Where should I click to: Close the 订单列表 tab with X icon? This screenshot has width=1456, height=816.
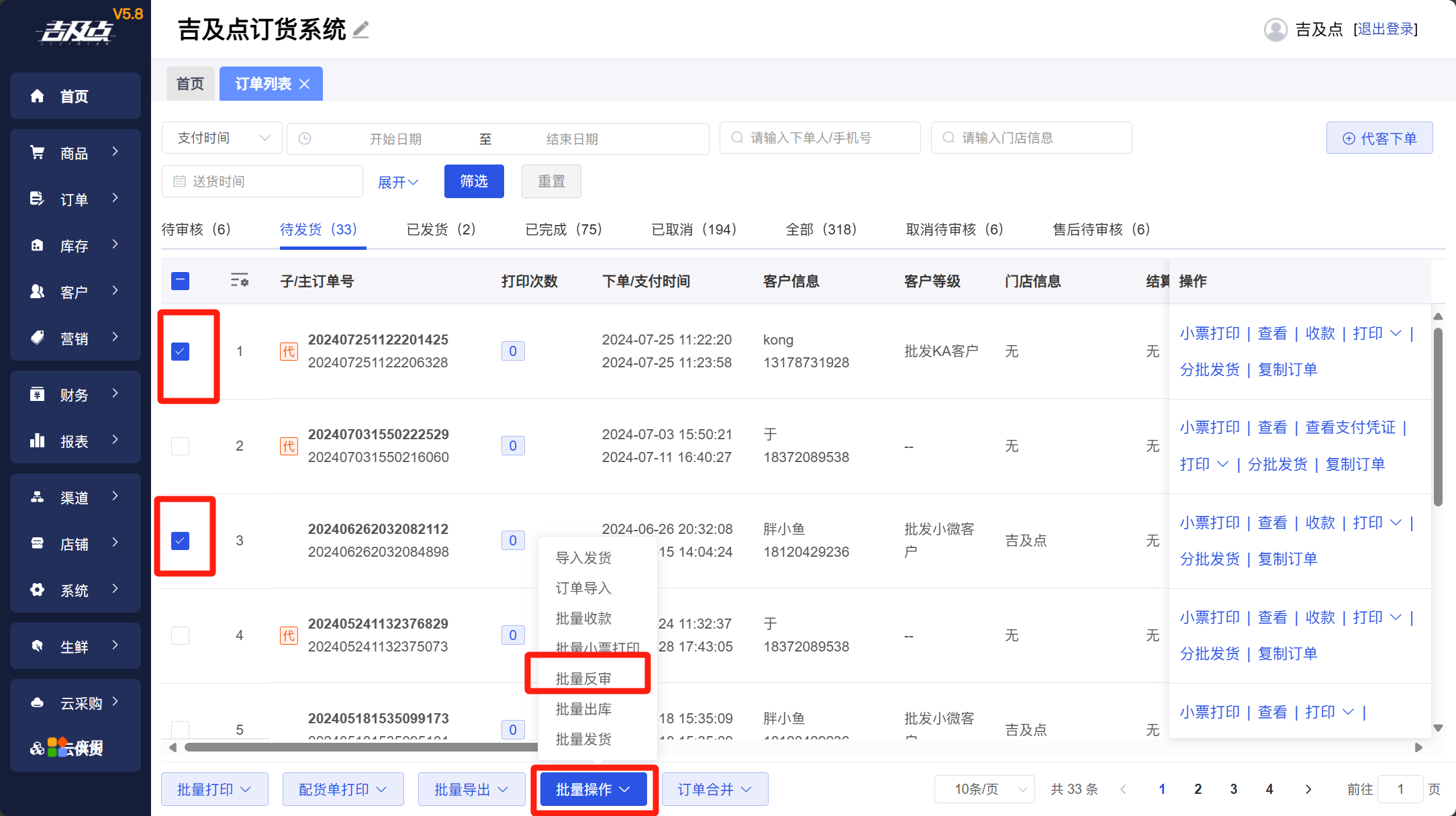tap(305, 84)
